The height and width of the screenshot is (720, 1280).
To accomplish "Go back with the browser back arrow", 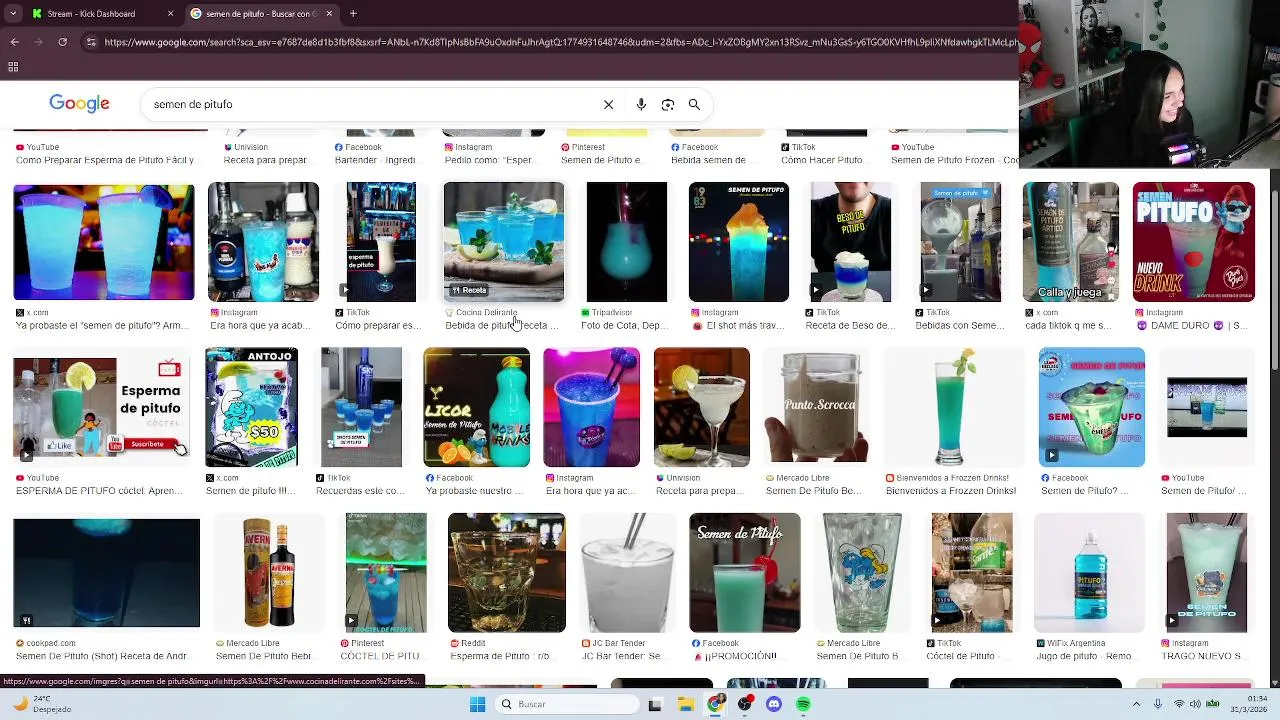I will coord(14,42).
